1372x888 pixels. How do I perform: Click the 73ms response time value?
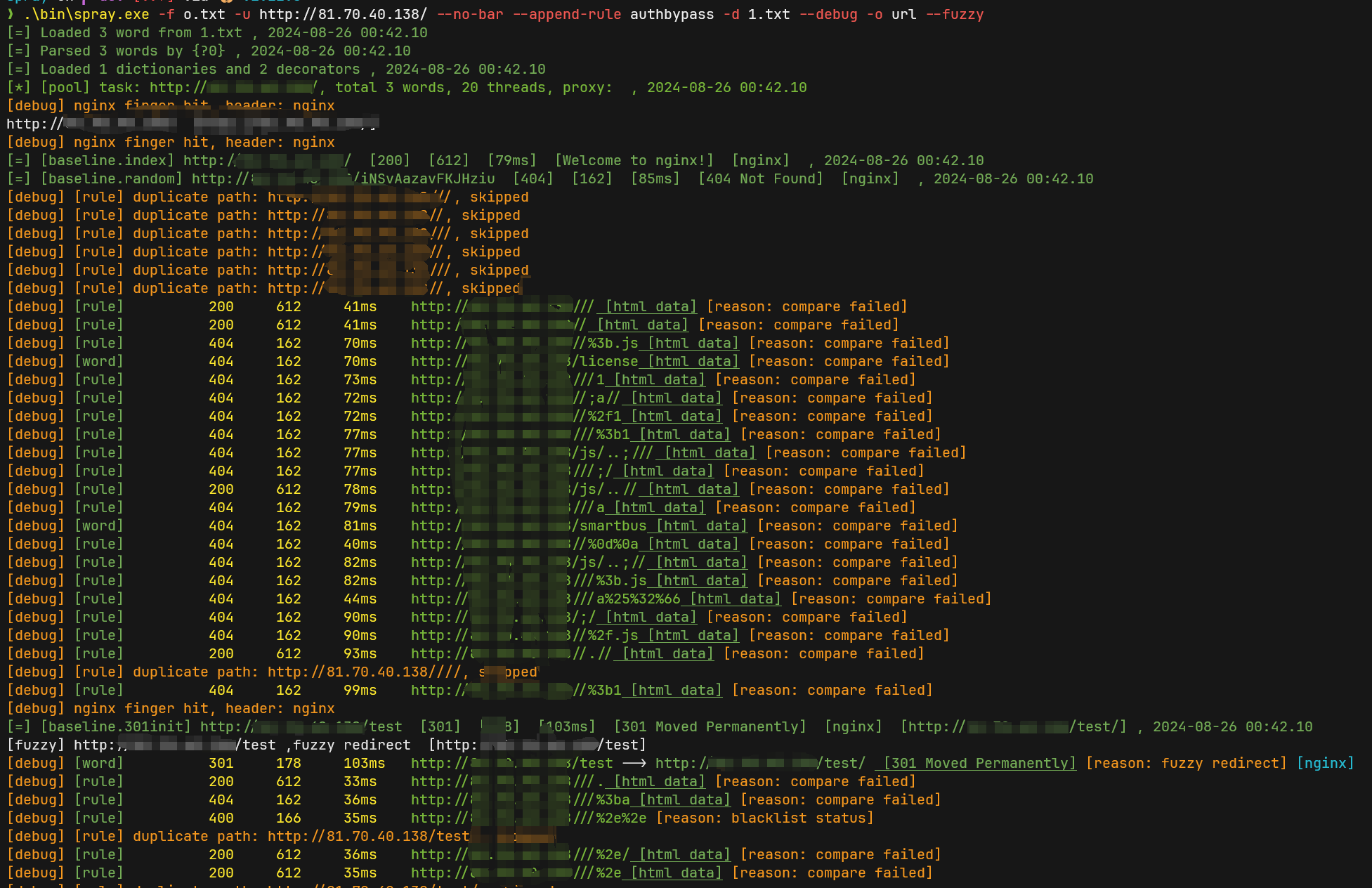[360, 379]
